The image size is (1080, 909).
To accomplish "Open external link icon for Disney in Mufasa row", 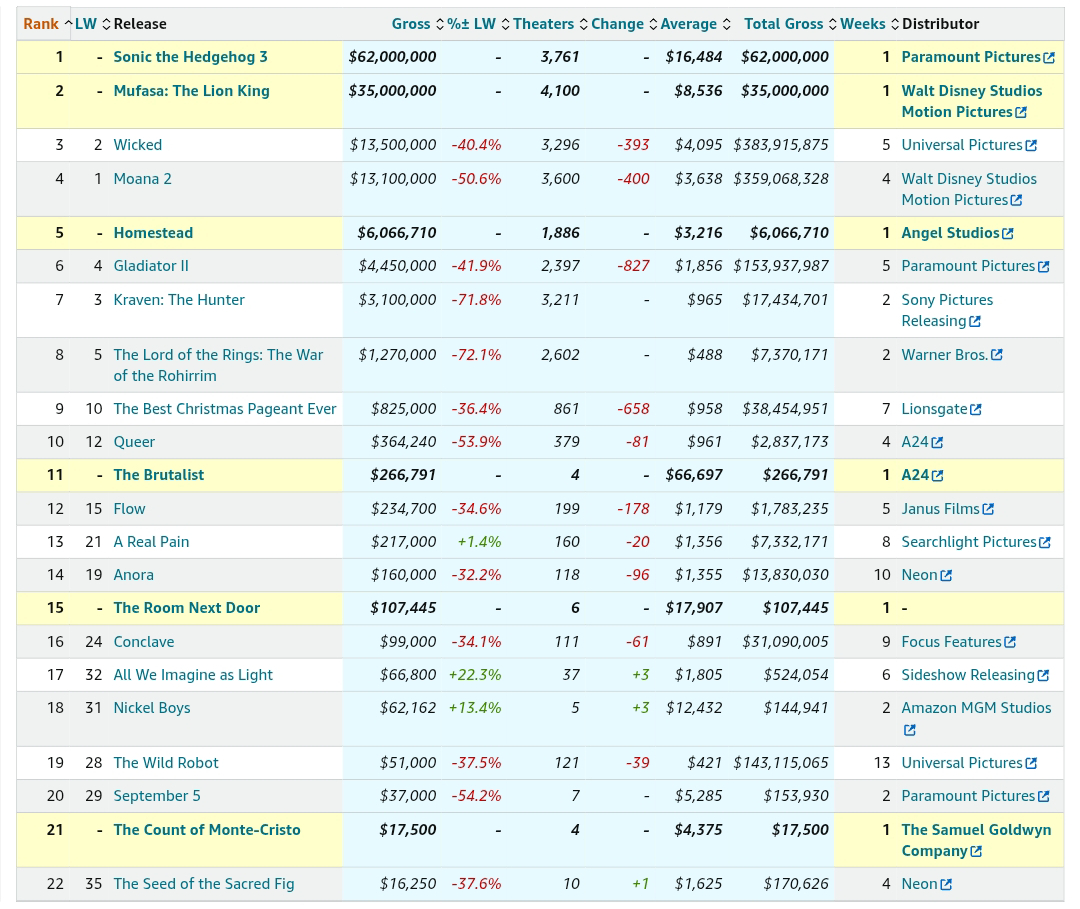I will (x=1021, y=112).
